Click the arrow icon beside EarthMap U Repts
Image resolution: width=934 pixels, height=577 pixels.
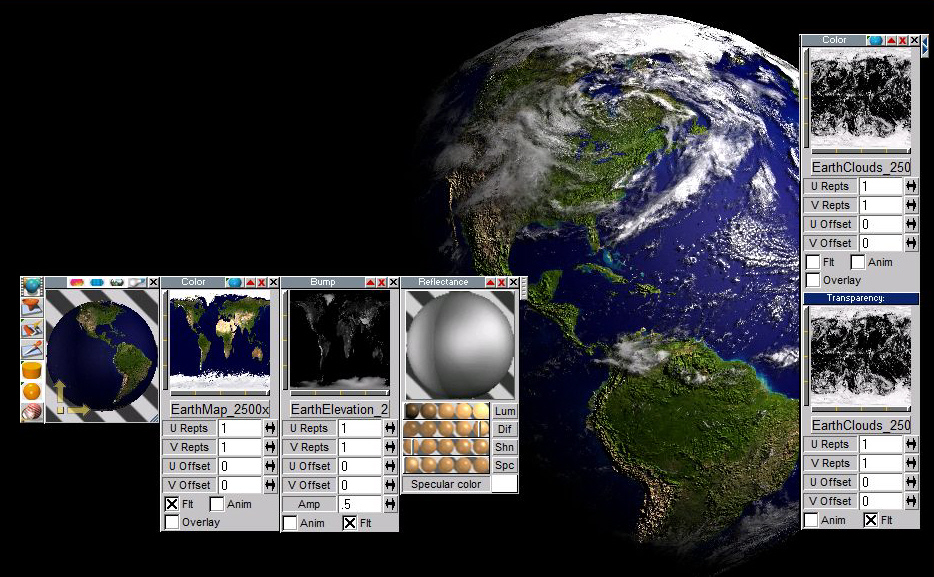tap(270, 428)
